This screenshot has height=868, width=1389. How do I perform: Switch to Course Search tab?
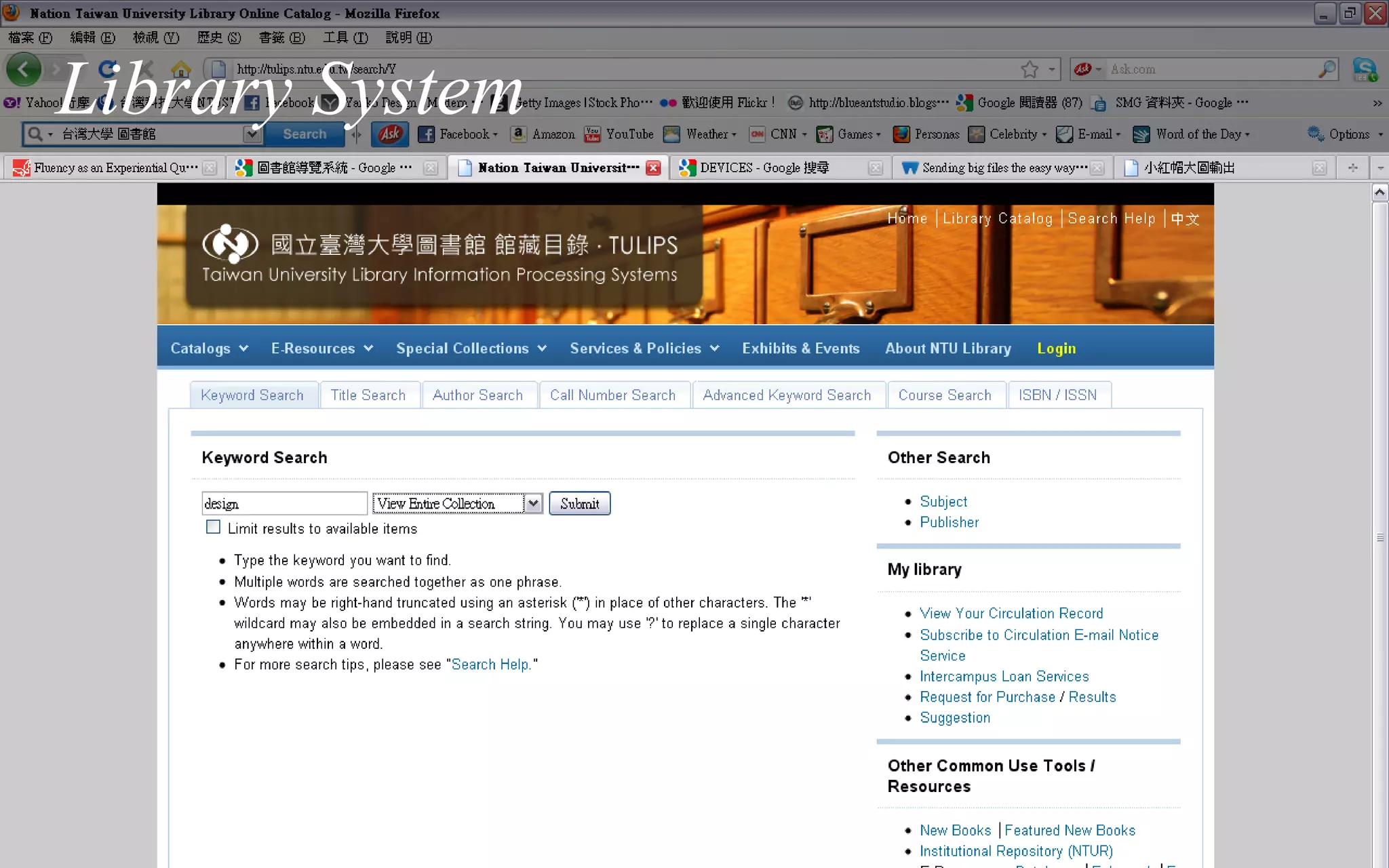tap(945, 395)
